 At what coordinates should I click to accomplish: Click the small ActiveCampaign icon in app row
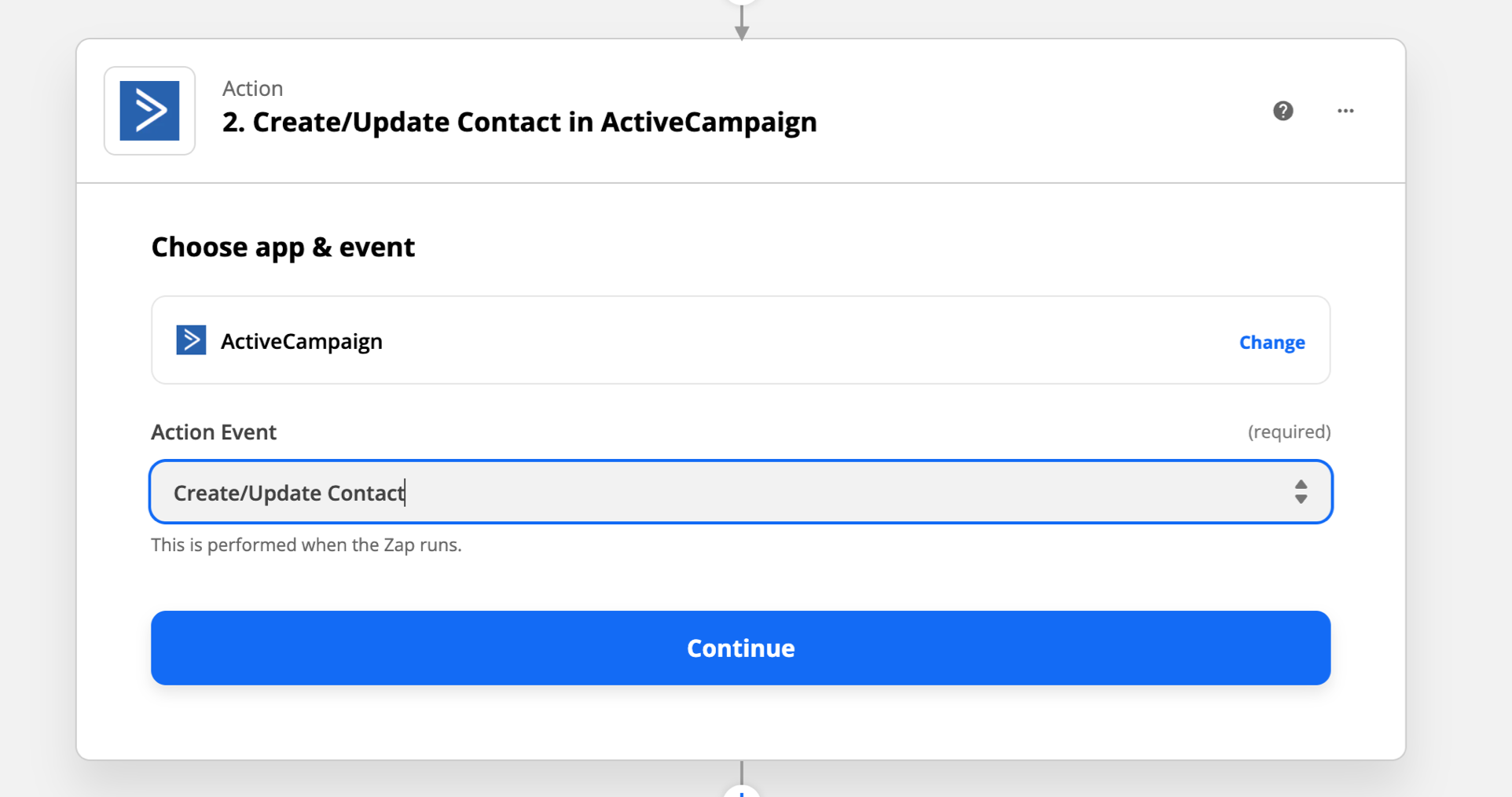(191, 340)
